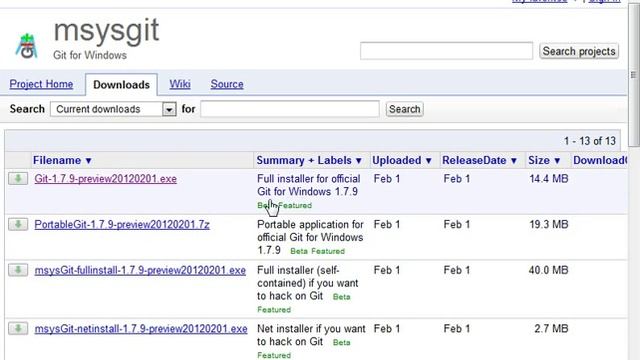Click download arrow icon for PortableGit-1.7.9-preview20120201.7z
640x360 pixels.
pyautogui.click(x=18, y=224)
